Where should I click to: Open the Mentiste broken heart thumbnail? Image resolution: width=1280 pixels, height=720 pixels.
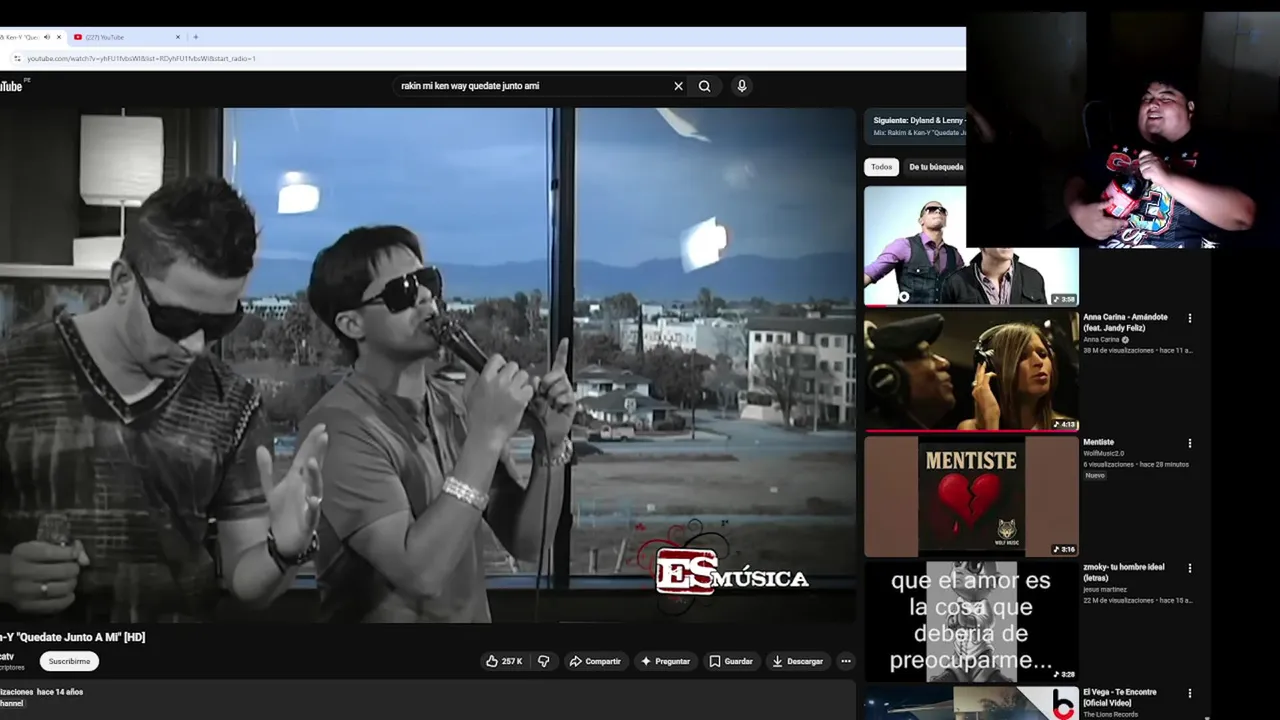[x=971, y=496]
